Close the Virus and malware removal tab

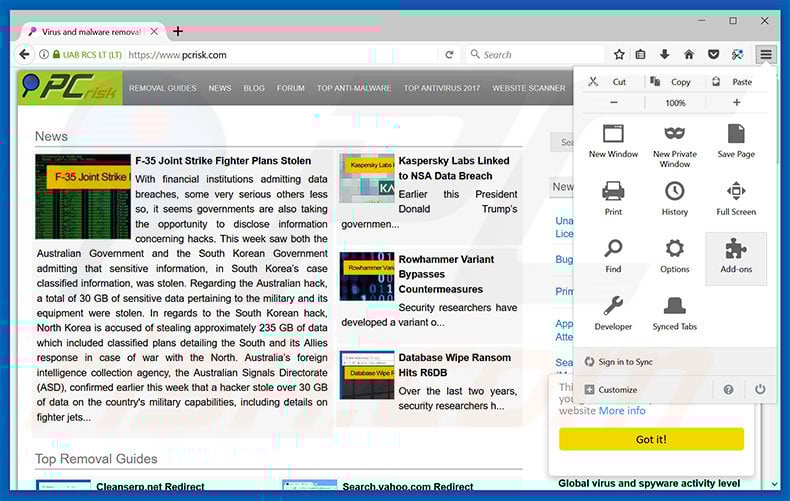click(x=154, y=31)
